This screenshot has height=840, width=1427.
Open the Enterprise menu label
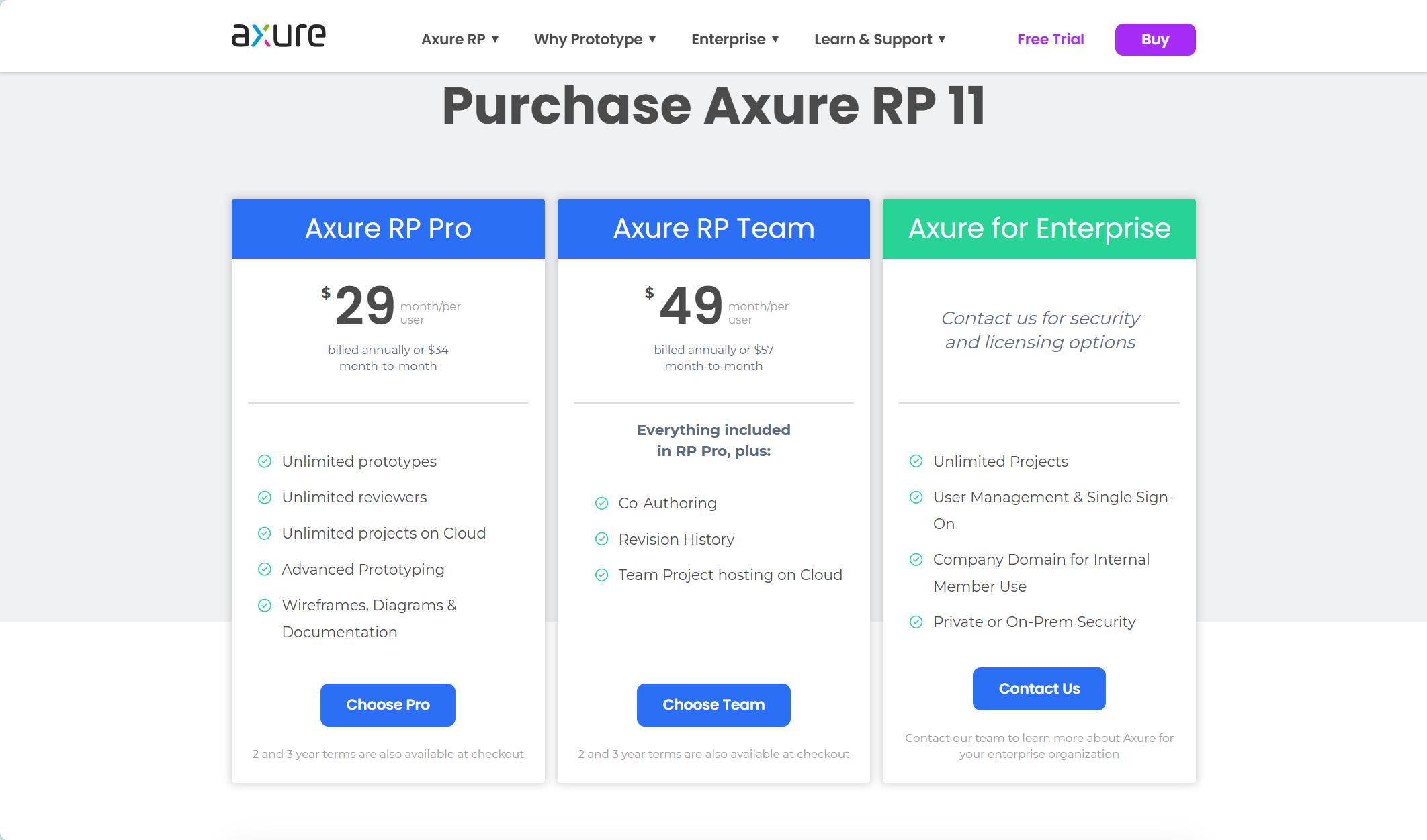[728, 40]
